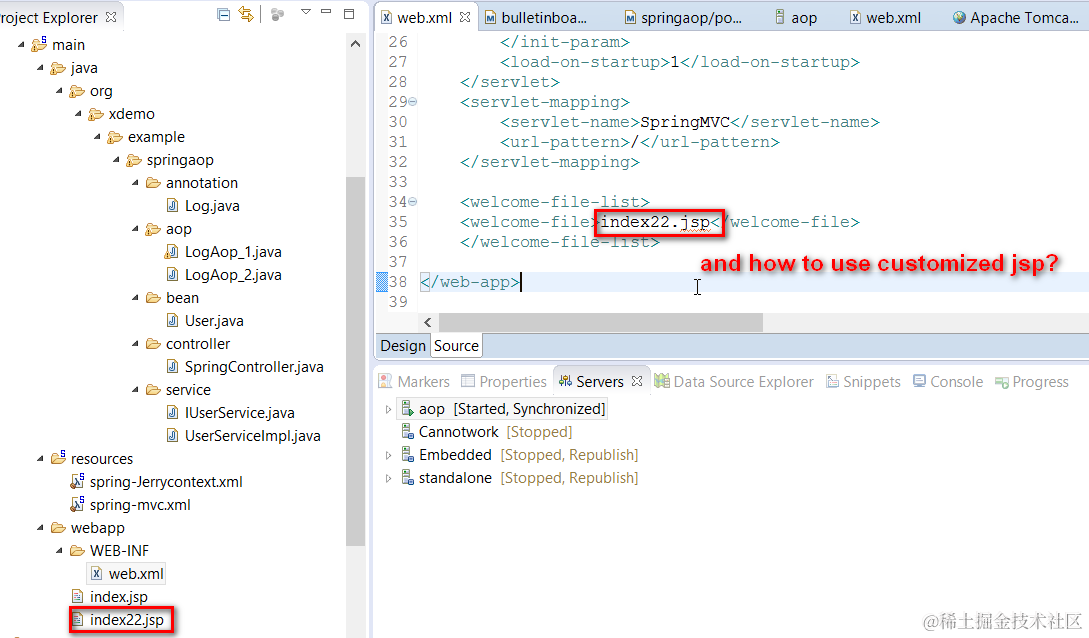Switch to springaop/po... editor tab

[x=684, y=18]
